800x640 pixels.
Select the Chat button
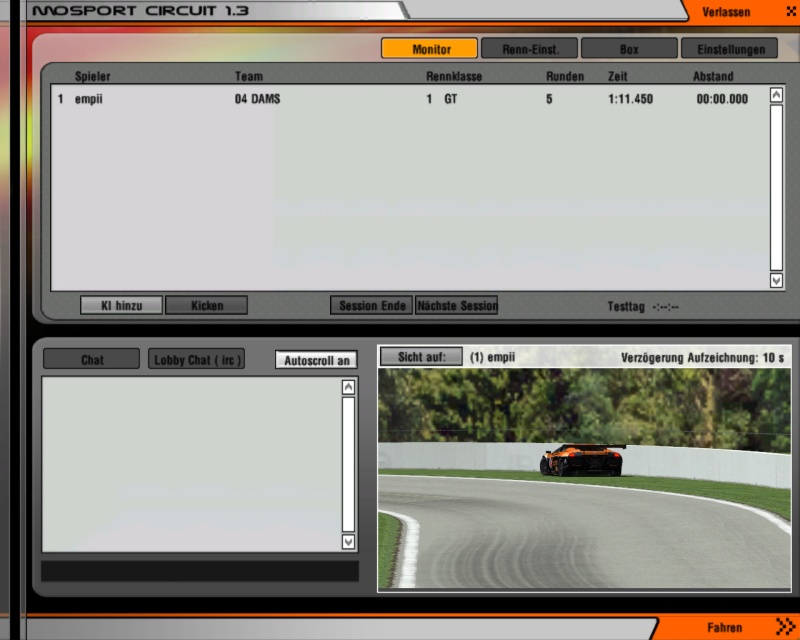(x=92, y=359)
